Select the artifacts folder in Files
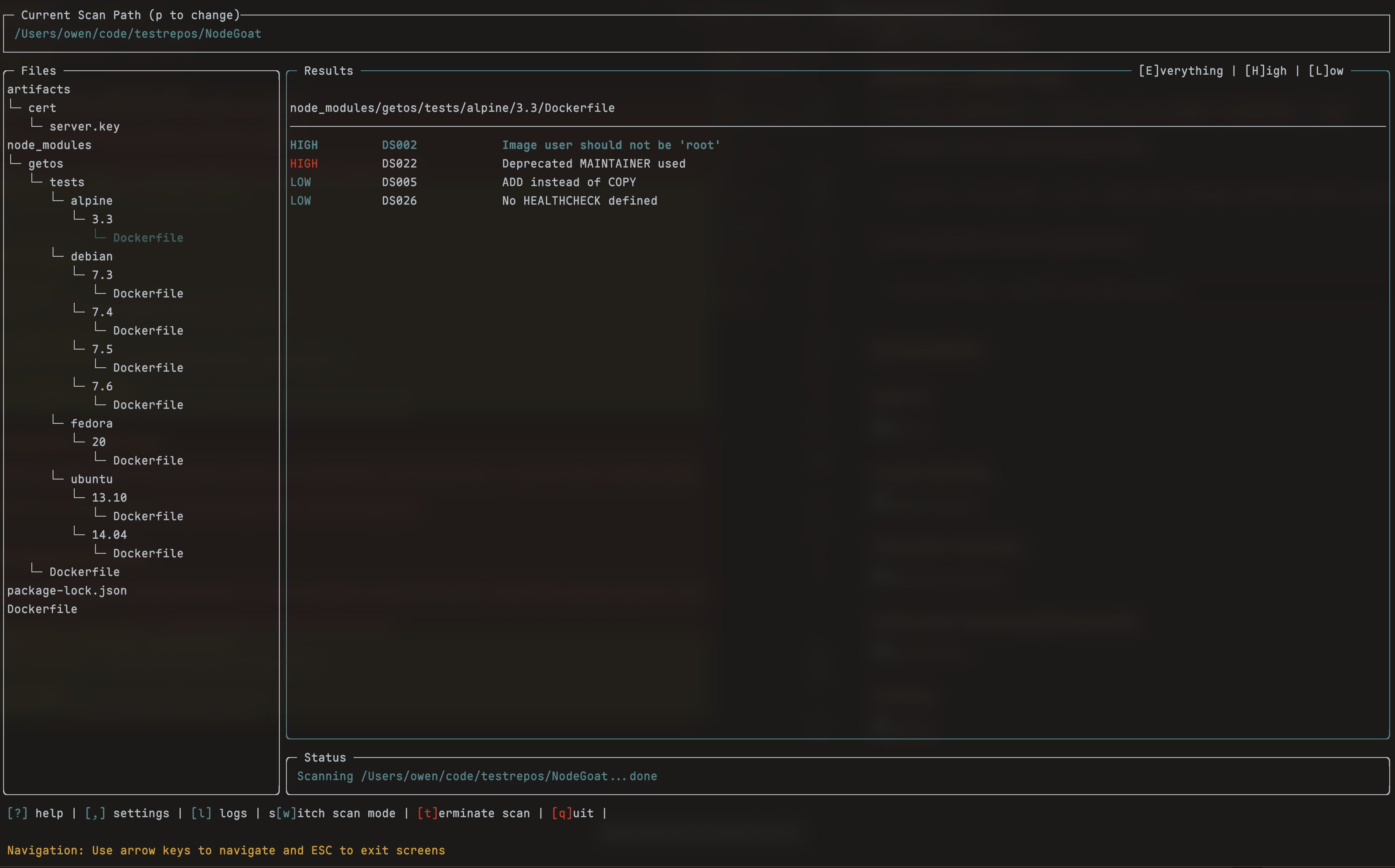The image size is (1395, 868). [x=38, y=90]
